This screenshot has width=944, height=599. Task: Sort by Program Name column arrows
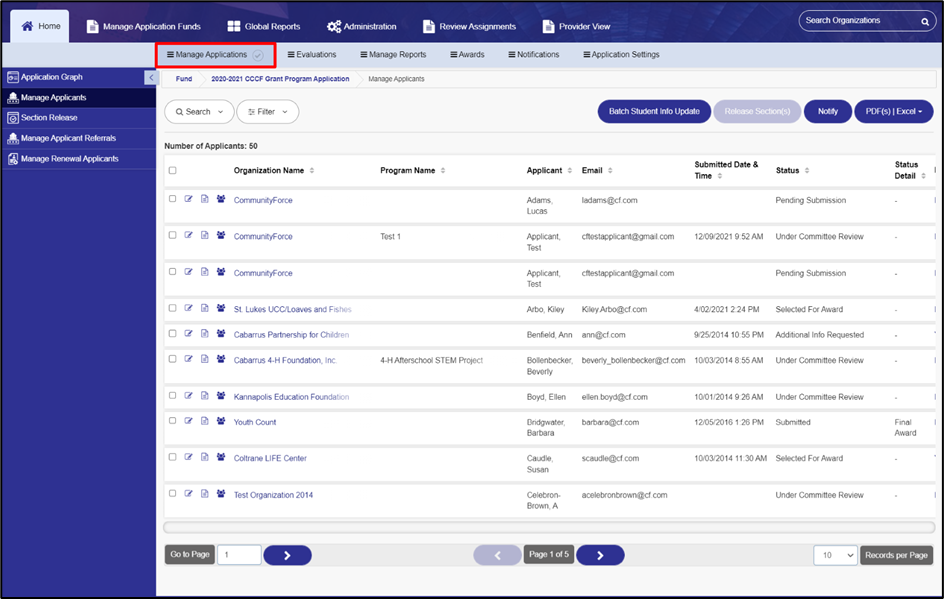[x=443, y=170]
